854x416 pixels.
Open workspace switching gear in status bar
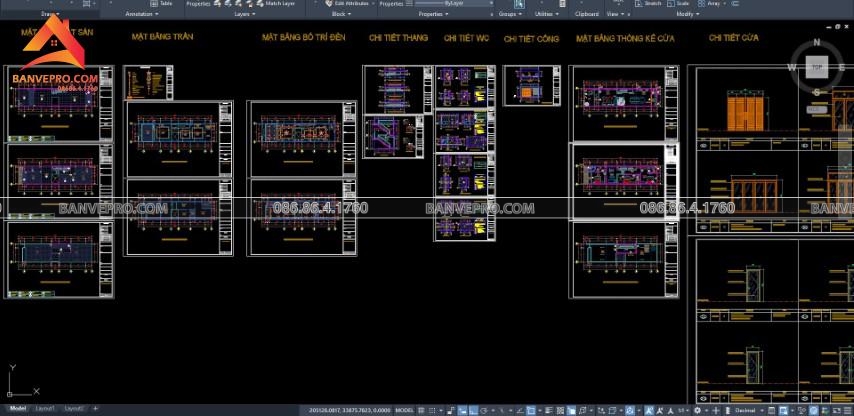tap(697, 410)
